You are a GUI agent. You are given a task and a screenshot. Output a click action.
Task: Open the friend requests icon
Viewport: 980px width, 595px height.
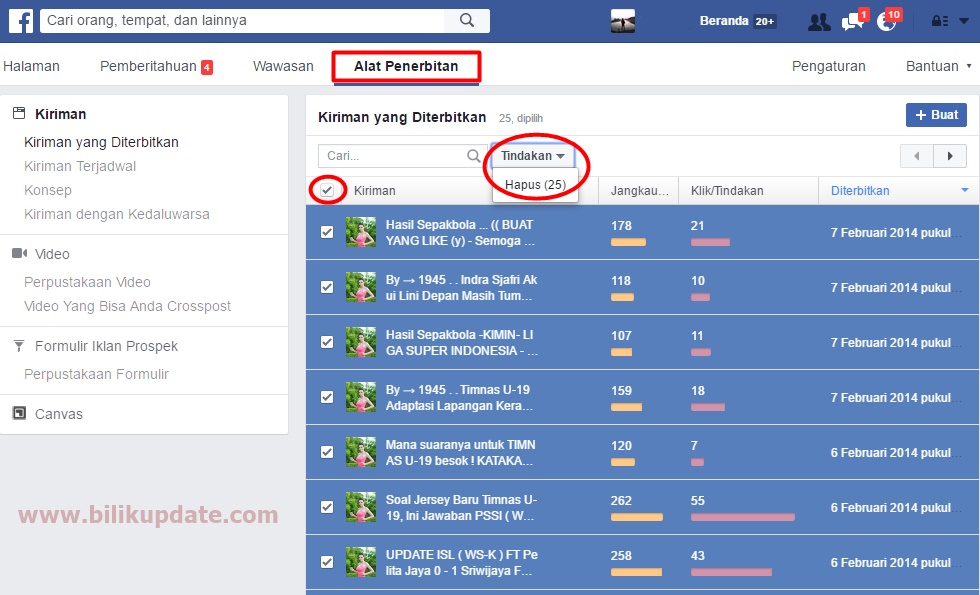click(x=818, y=20)
